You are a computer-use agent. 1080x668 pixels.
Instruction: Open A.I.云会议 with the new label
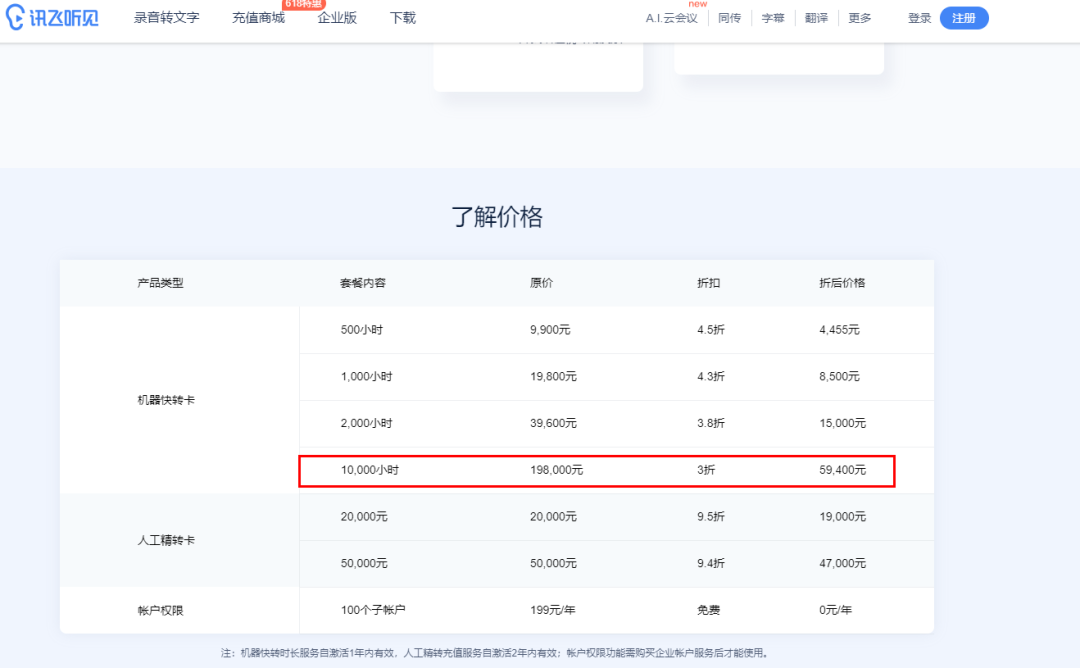tap(673, 17)
